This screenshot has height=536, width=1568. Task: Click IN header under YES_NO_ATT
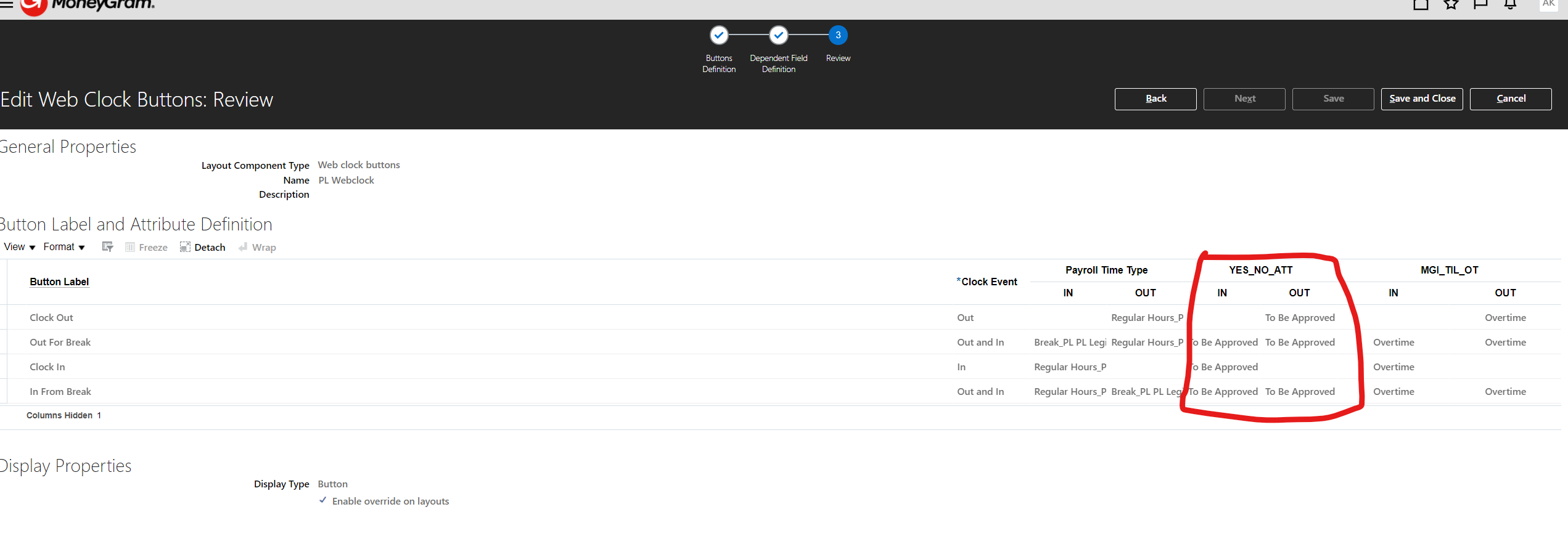click(1222, 293)
